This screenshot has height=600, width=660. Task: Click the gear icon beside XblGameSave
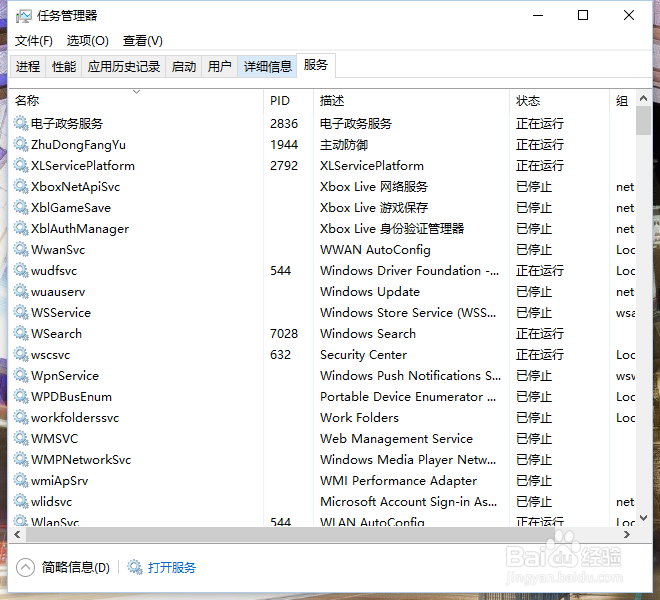(x=21, y=207)
